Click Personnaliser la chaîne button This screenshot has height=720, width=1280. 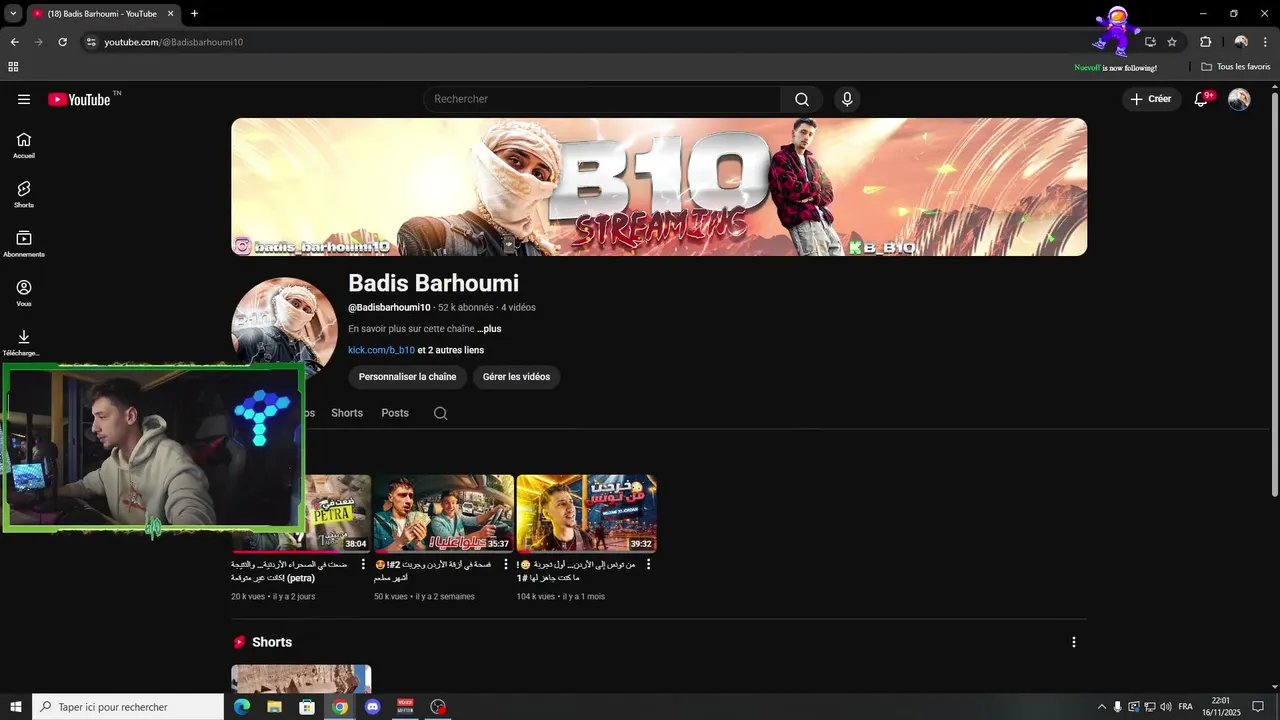407,377
